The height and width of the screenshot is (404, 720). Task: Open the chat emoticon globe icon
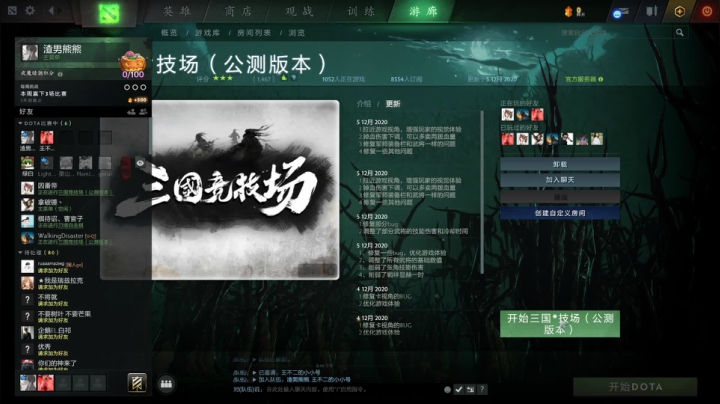click(x=447, y=389)
